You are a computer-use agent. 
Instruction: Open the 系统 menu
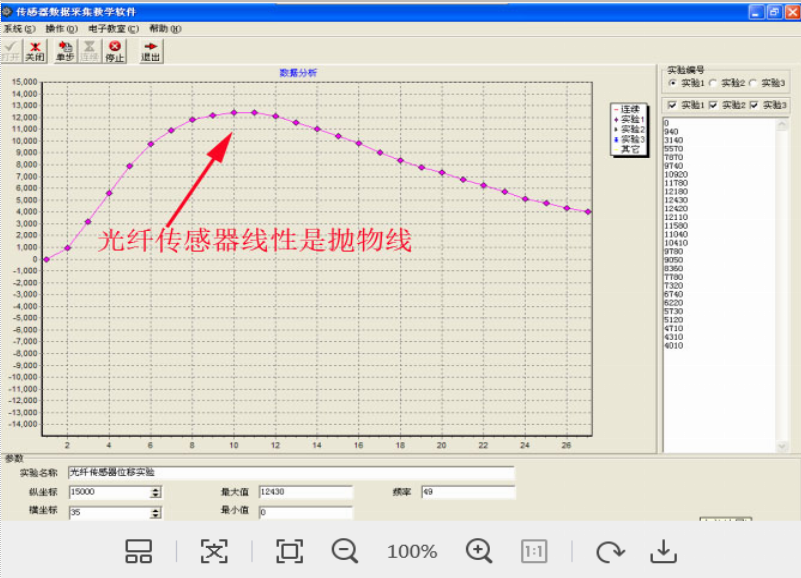[19, 29]
